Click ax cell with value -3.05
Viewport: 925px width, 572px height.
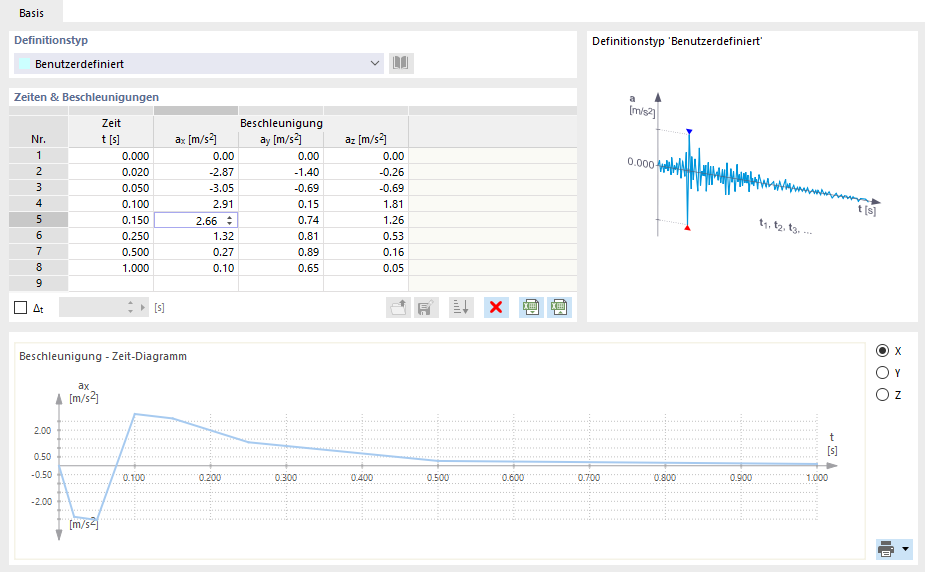tap(196, 188)
